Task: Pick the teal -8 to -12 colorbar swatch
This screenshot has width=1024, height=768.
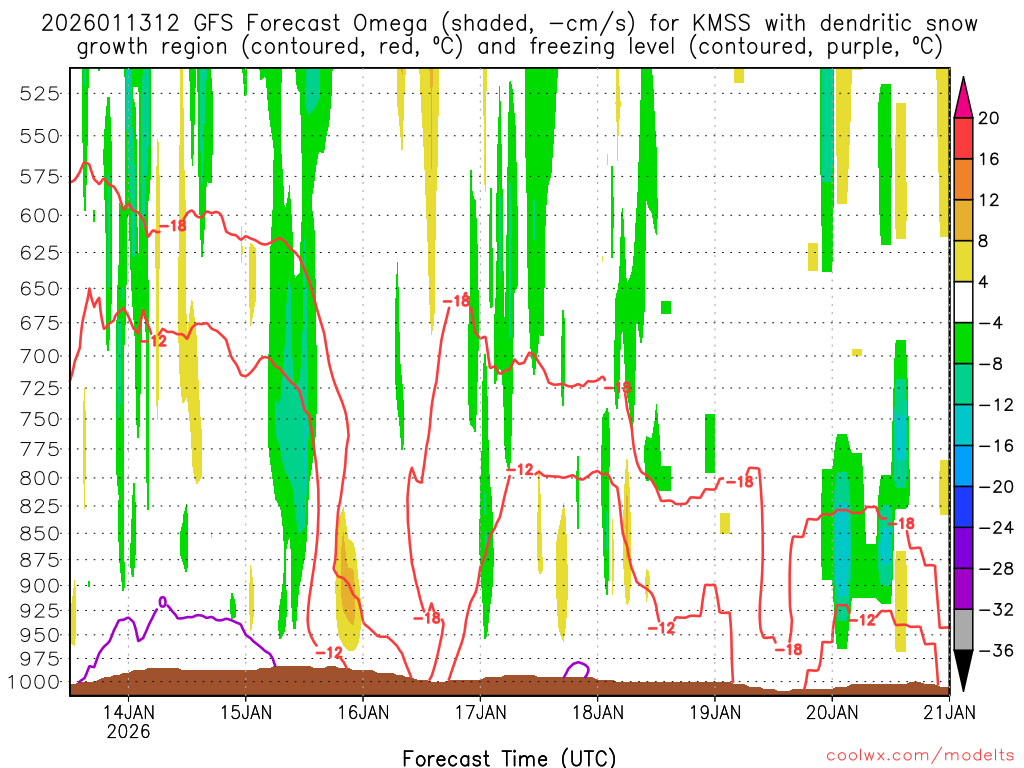Action: click(x=963, y=385)
